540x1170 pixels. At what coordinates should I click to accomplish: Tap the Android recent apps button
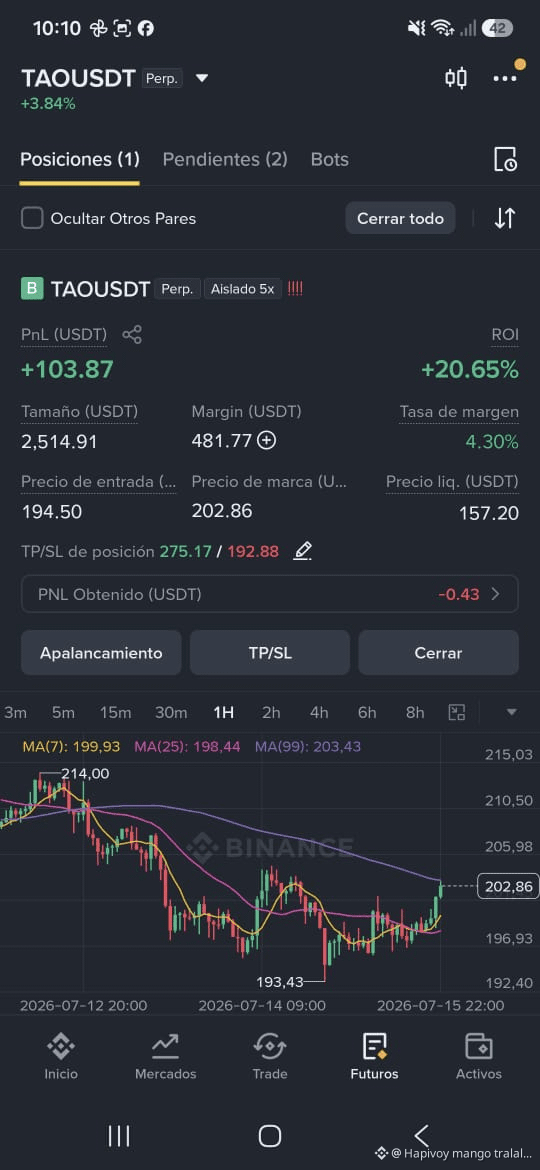(119, 1136)
